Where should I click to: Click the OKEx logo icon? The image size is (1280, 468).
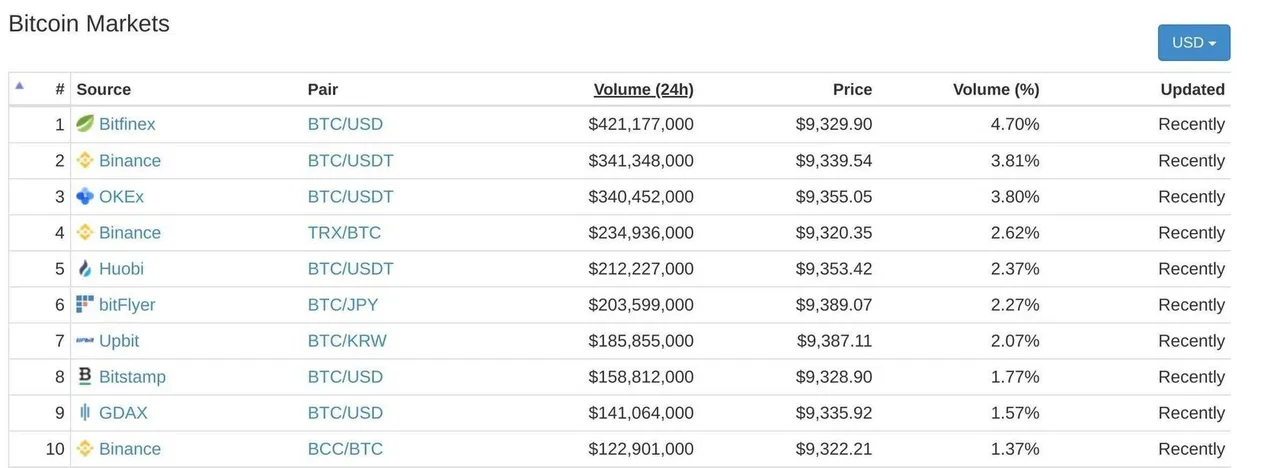point(85,196)
